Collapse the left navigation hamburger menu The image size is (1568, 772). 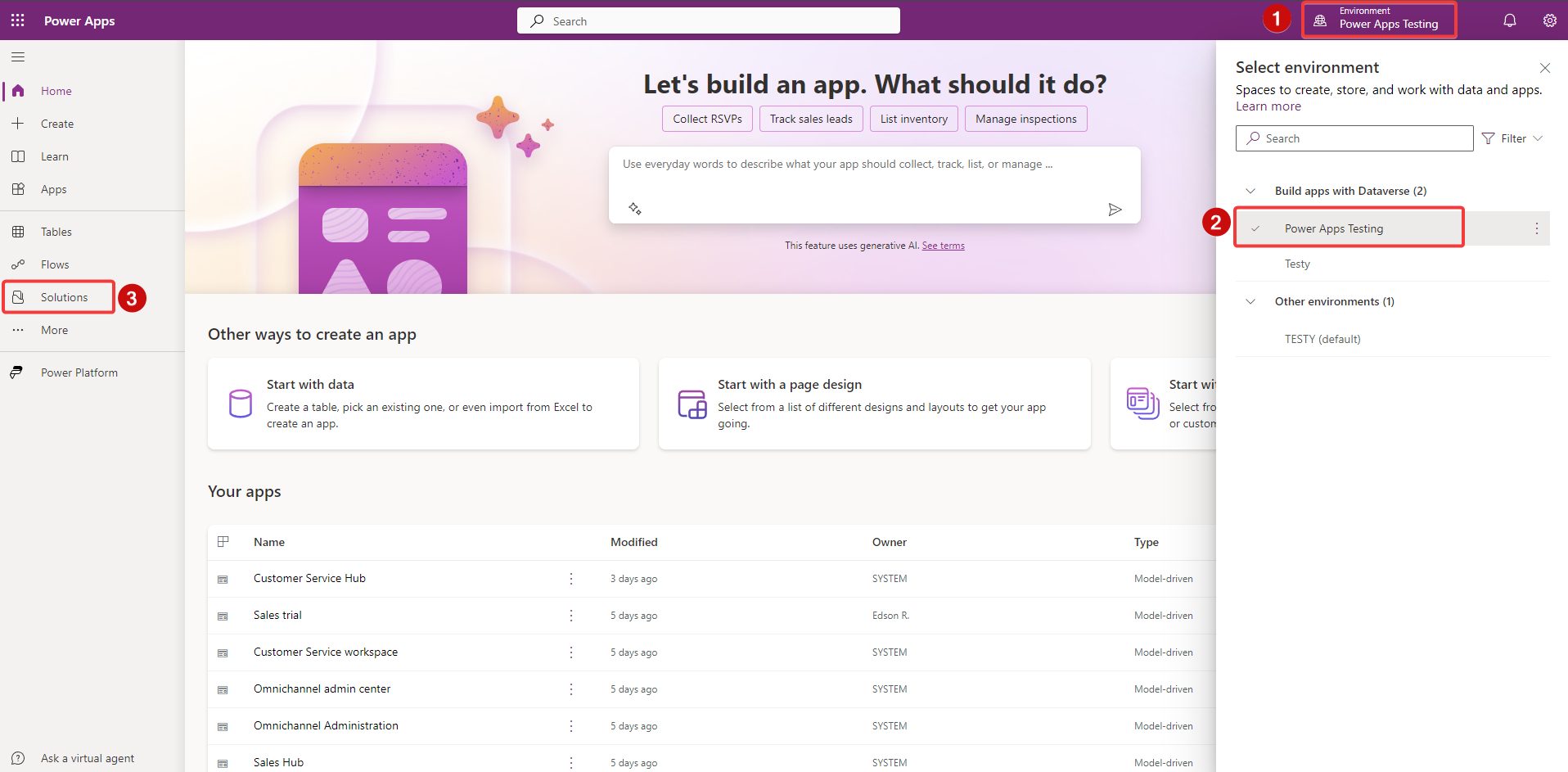[x=18, y=57]
